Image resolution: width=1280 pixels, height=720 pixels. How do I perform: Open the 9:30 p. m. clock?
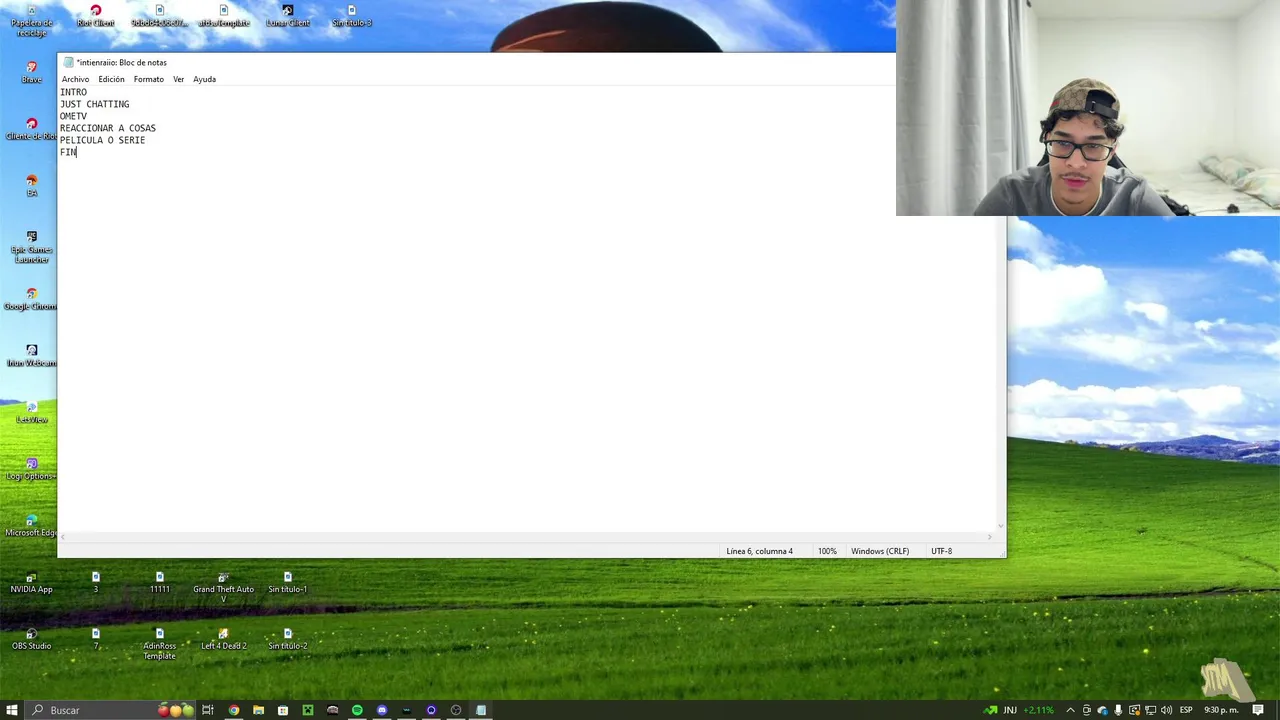1222,710
